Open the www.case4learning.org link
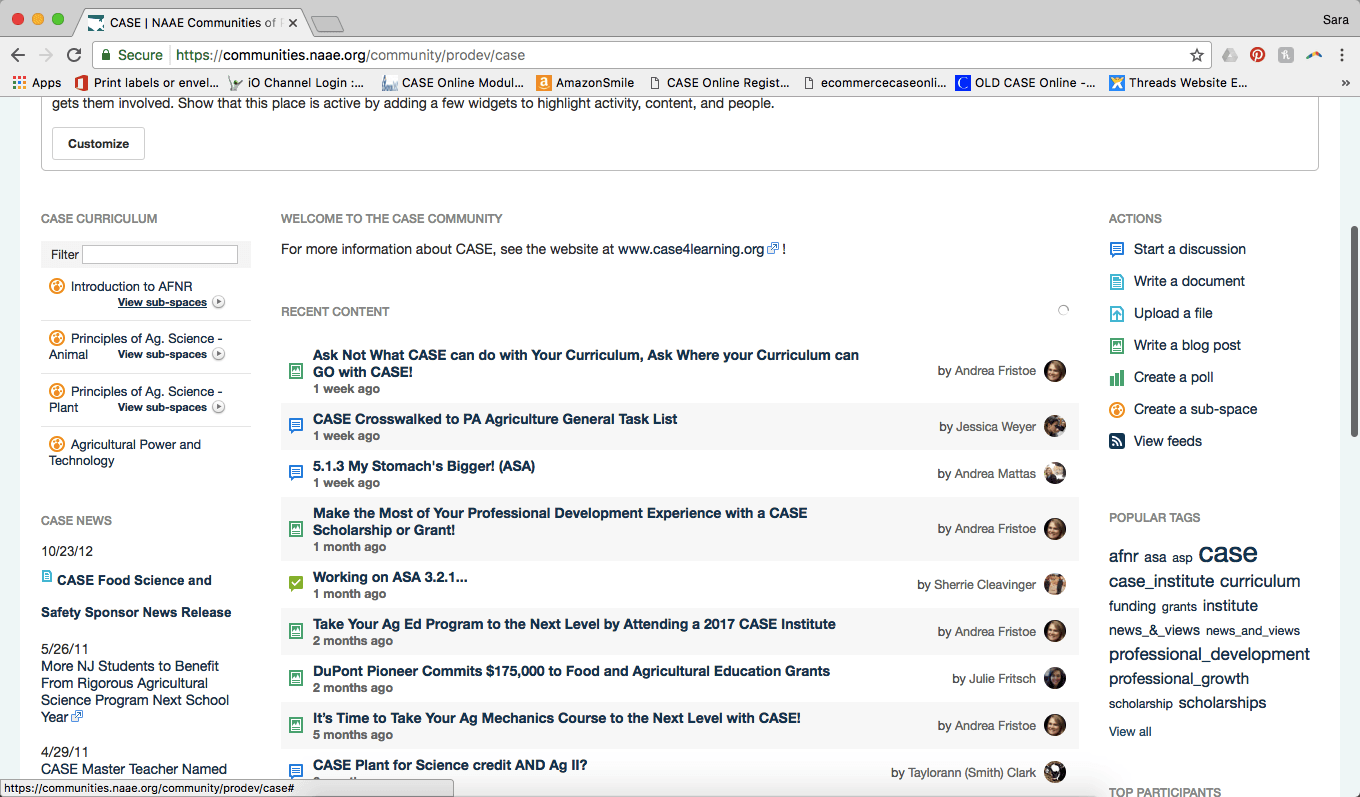 point(691,249)
